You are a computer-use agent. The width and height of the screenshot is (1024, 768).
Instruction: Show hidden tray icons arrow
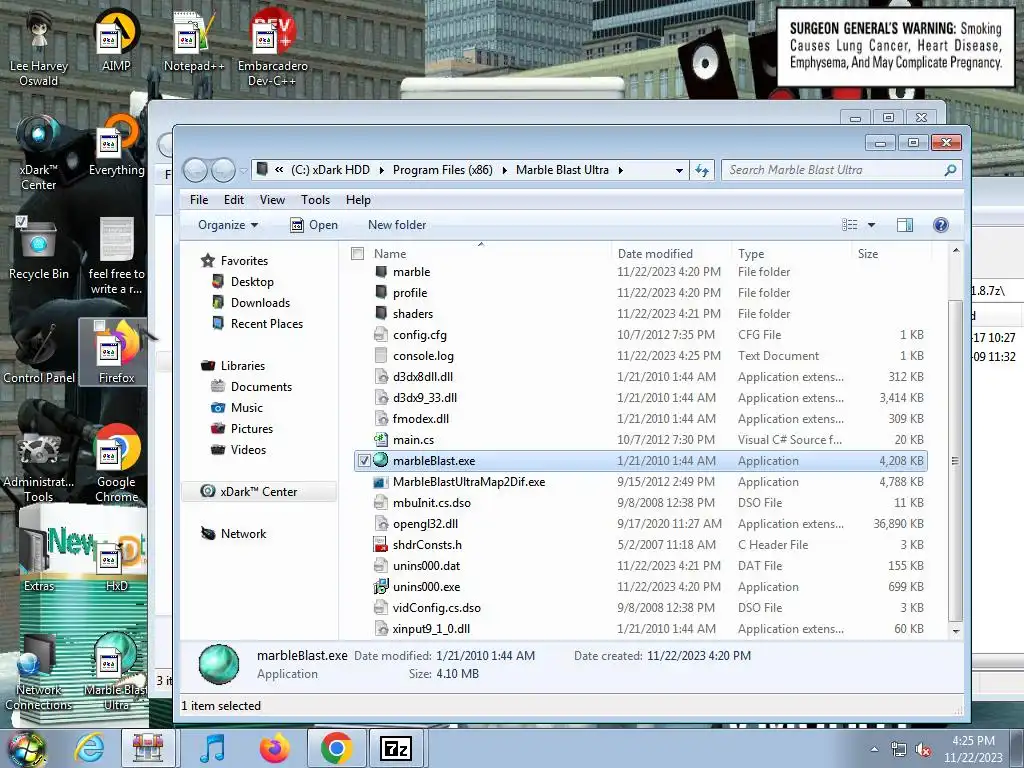coord(874,750)
